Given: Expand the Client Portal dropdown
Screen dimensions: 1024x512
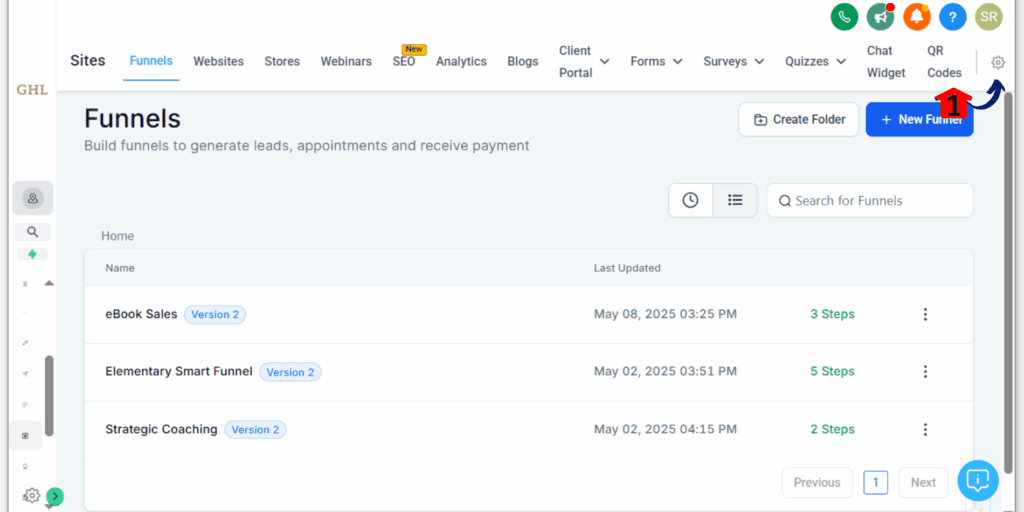Looking at the screenshot, I should coord(584,61).
